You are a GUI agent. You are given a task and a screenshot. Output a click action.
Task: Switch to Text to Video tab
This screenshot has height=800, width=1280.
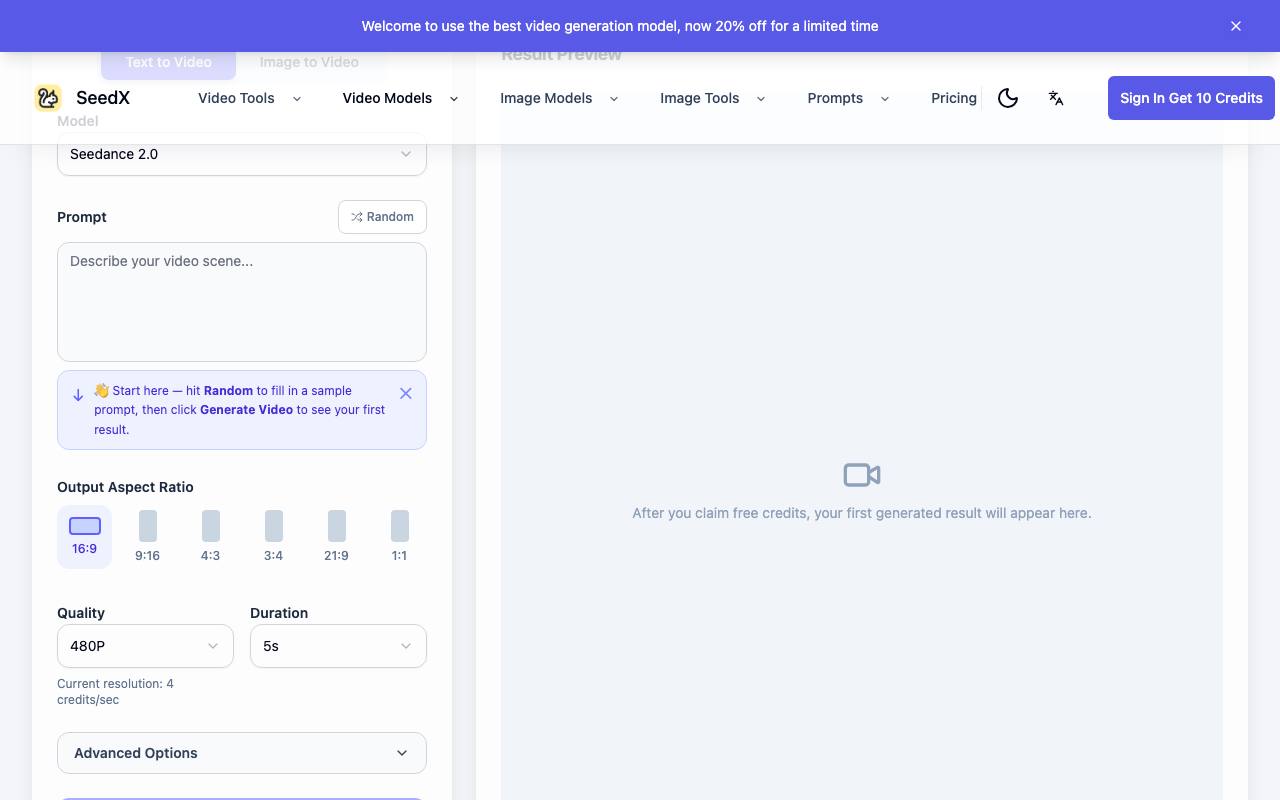coord(168,62)
